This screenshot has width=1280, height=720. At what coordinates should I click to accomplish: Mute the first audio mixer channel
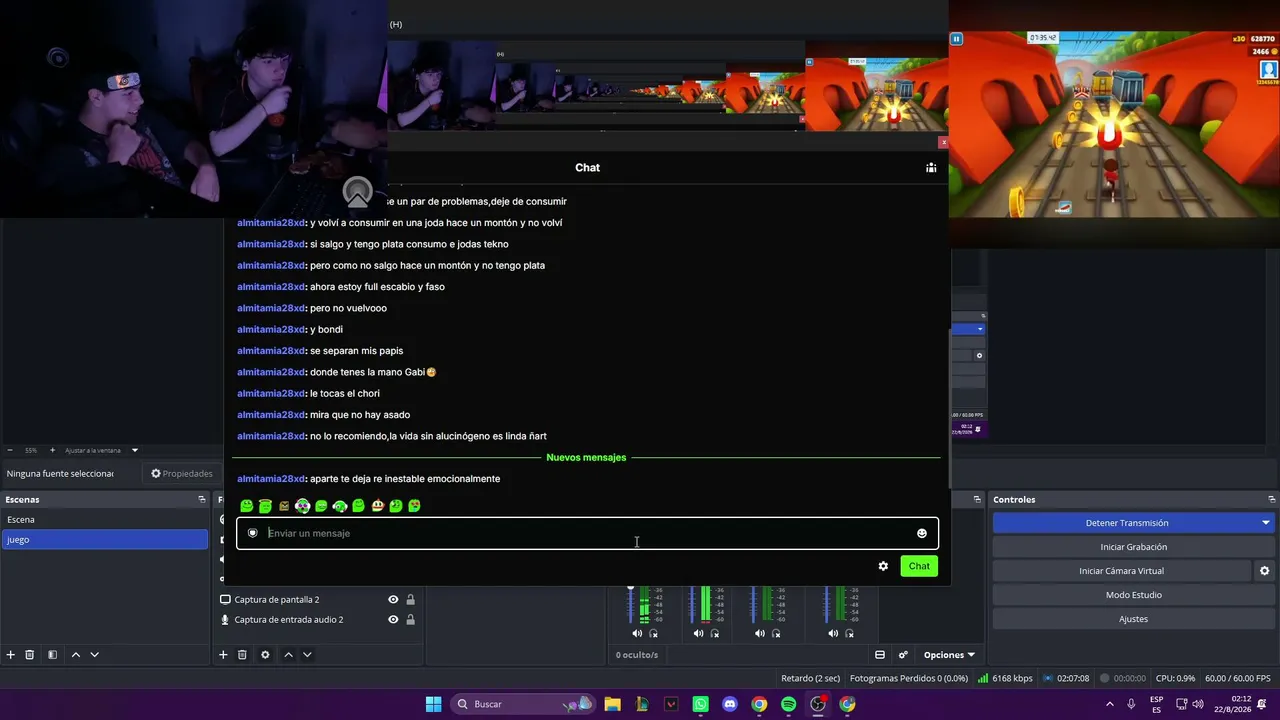(637, 633)
